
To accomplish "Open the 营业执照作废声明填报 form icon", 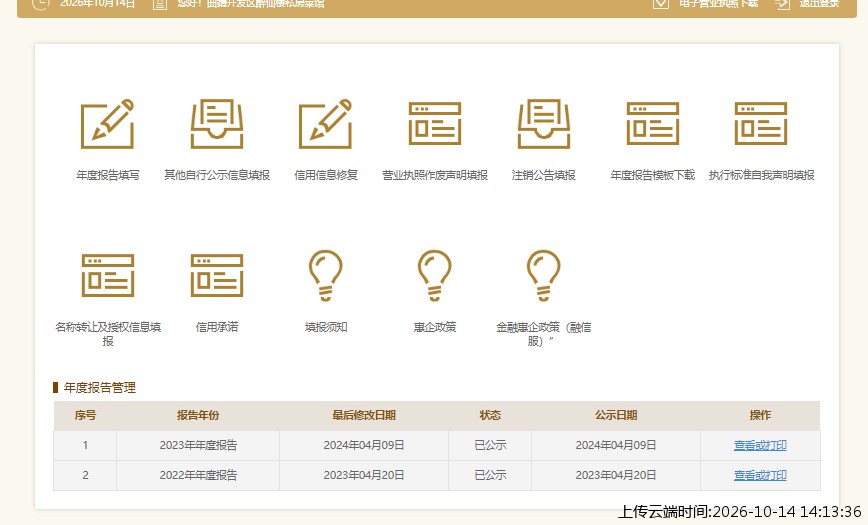I will pos(435,123).
